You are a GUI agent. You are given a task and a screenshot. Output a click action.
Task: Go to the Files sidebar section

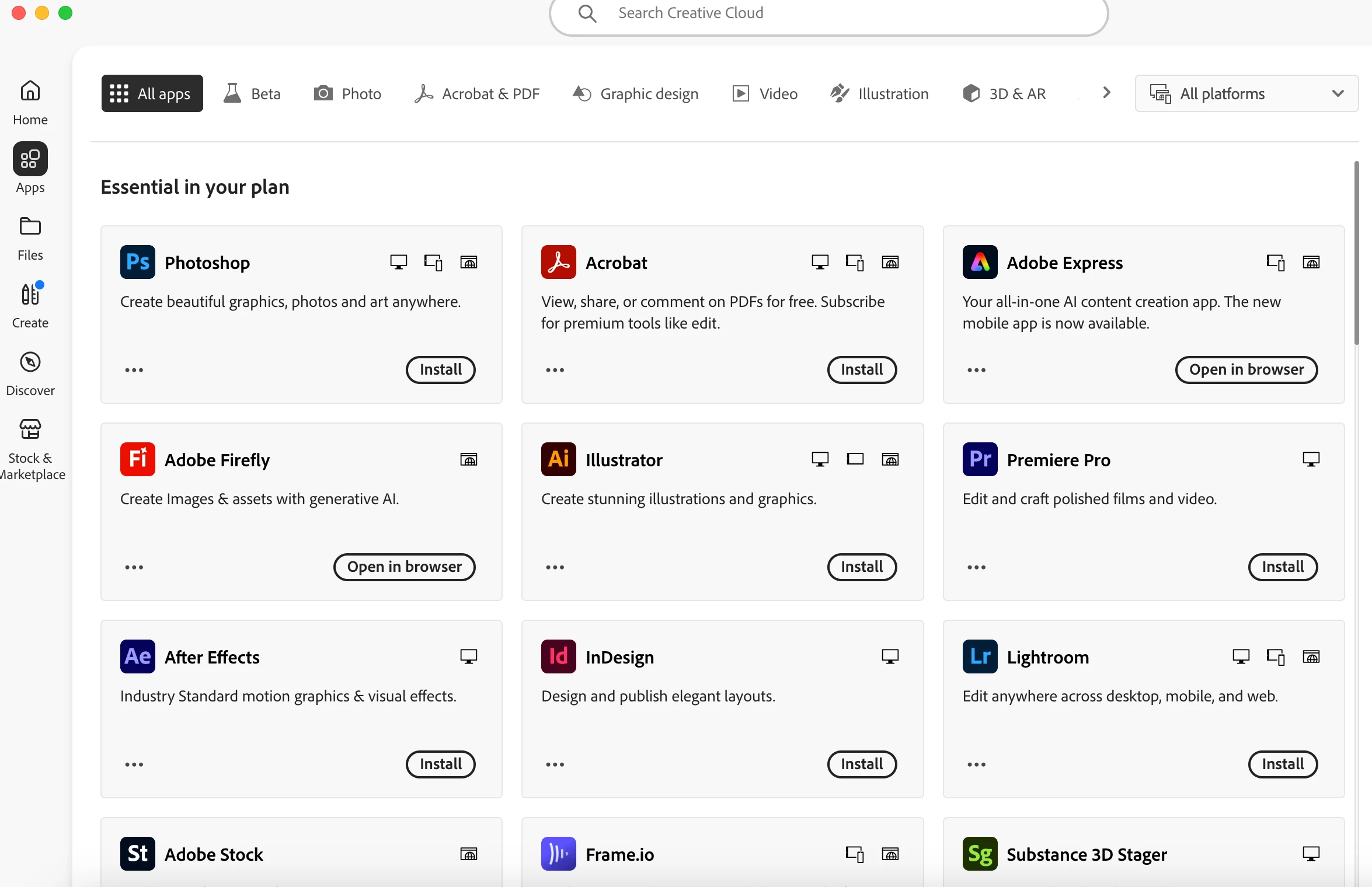click(x=30, y=238)
